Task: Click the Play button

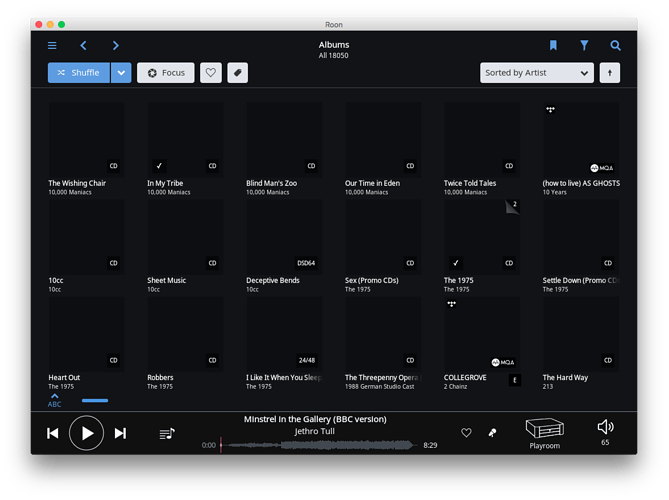Action: (87, 433)
